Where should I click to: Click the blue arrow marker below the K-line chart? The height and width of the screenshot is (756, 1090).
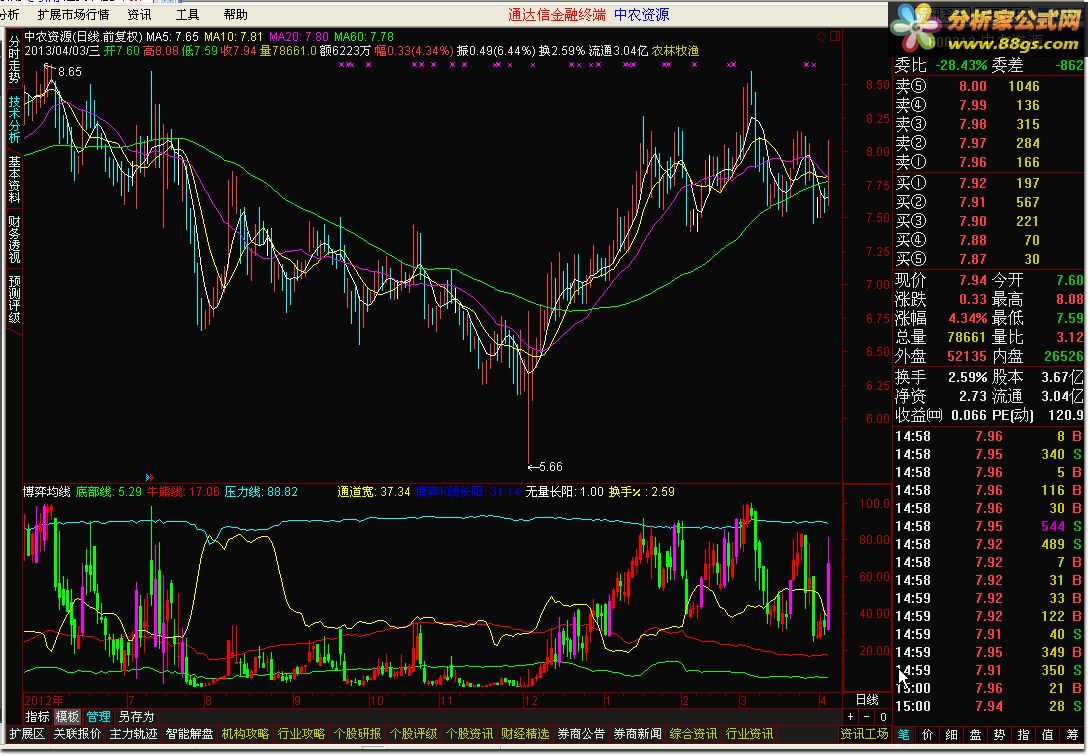pyautogui.click(x=149, y=477)
